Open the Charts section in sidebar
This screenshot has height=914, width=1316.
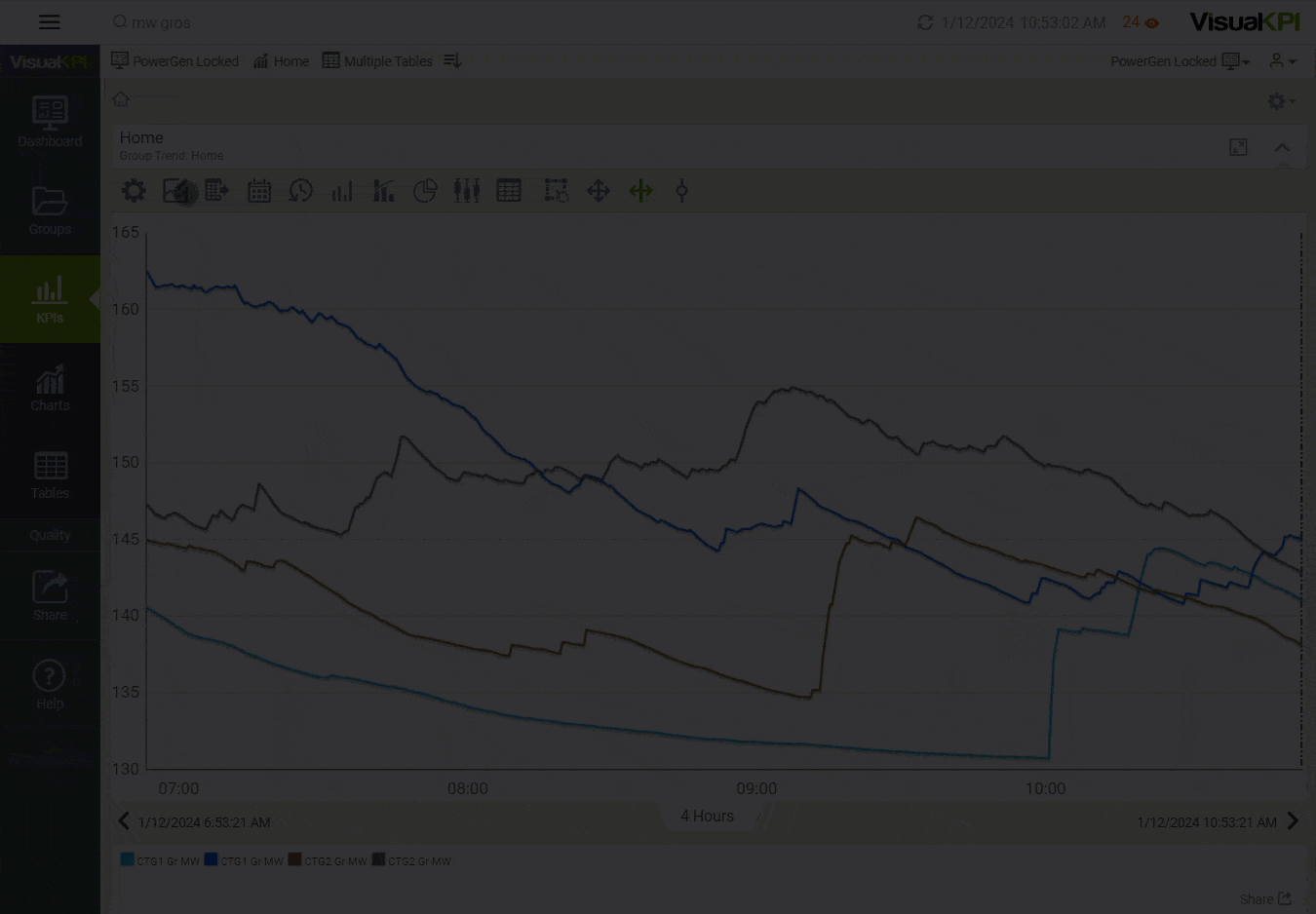coord(50,388)
